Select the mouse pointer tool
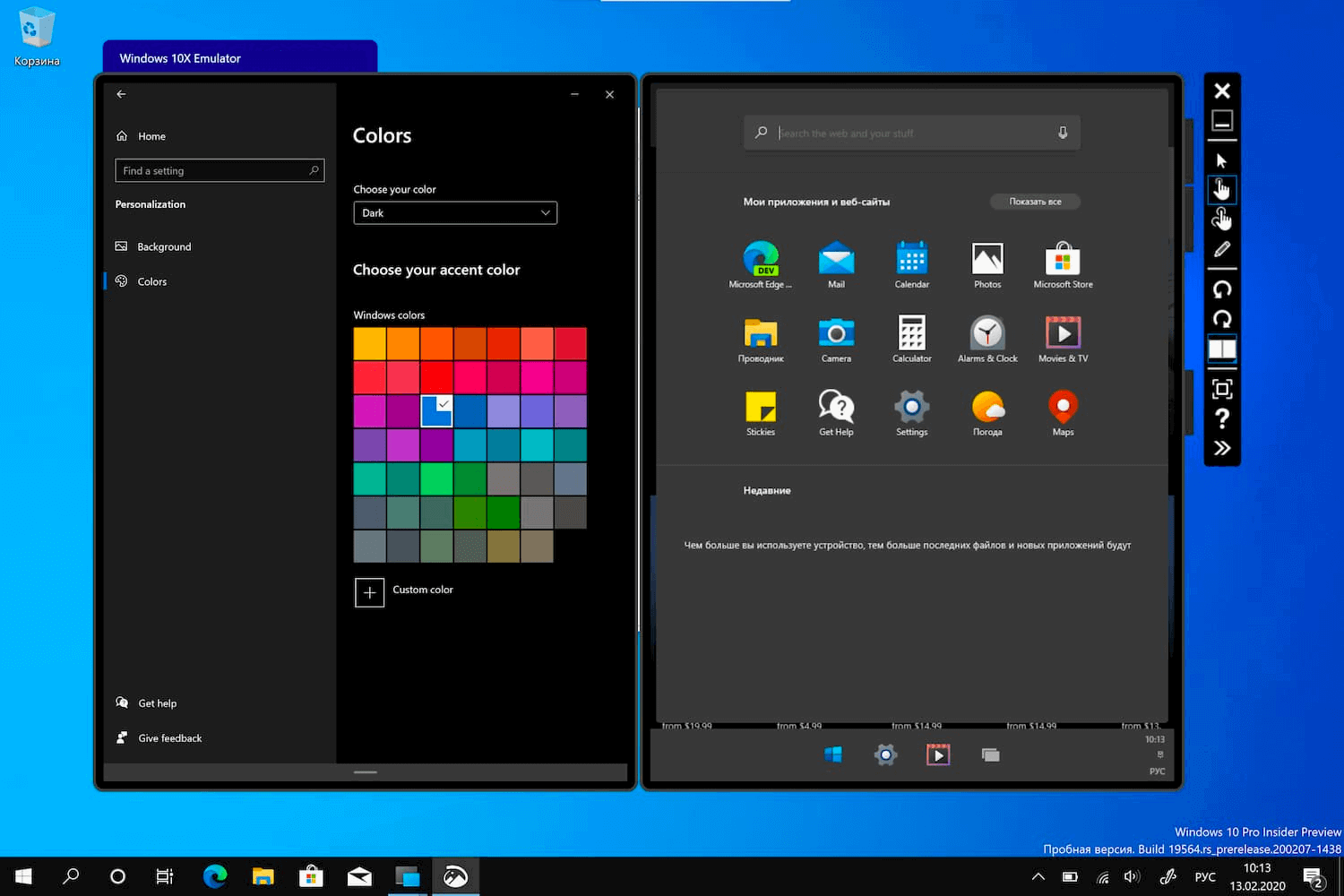The width and height of the screenshot is (1344, 896). (1222, 159)
